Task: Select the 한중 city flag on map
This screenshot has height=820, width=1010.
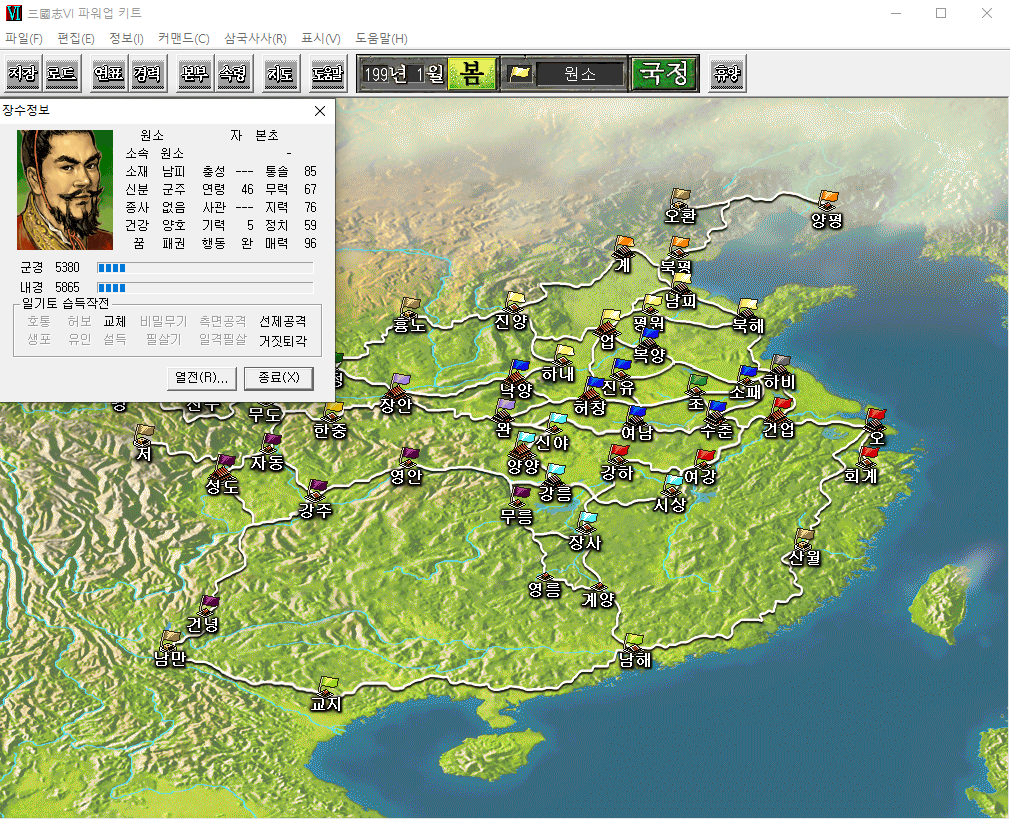Action: click(x=333, y=411)
